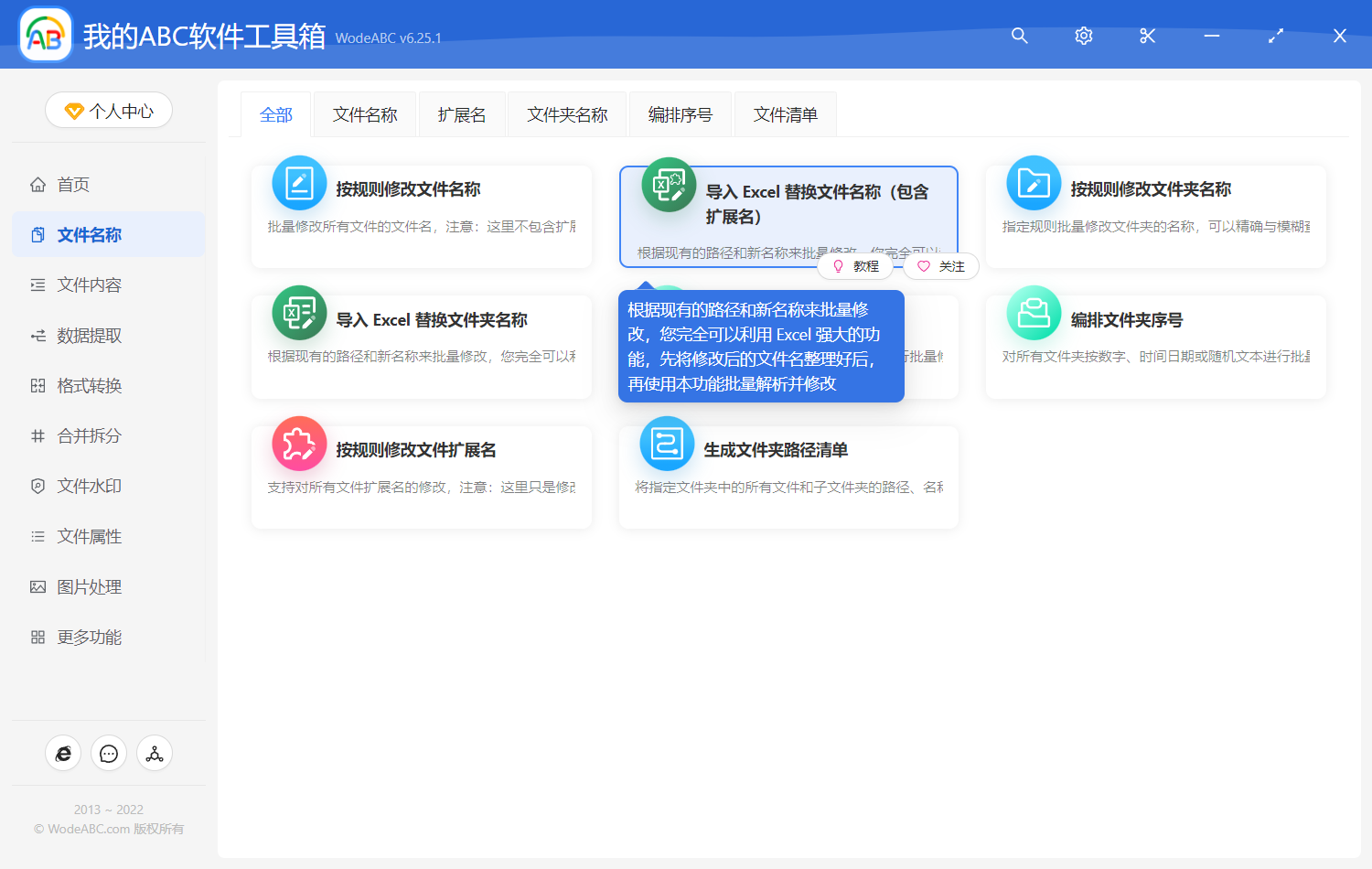Image resolution: width=1372 pixels, height=869 pixels.
Task: Switch to the 扩展名 tab
Action: pyautogui.click(x=461, y=113)
